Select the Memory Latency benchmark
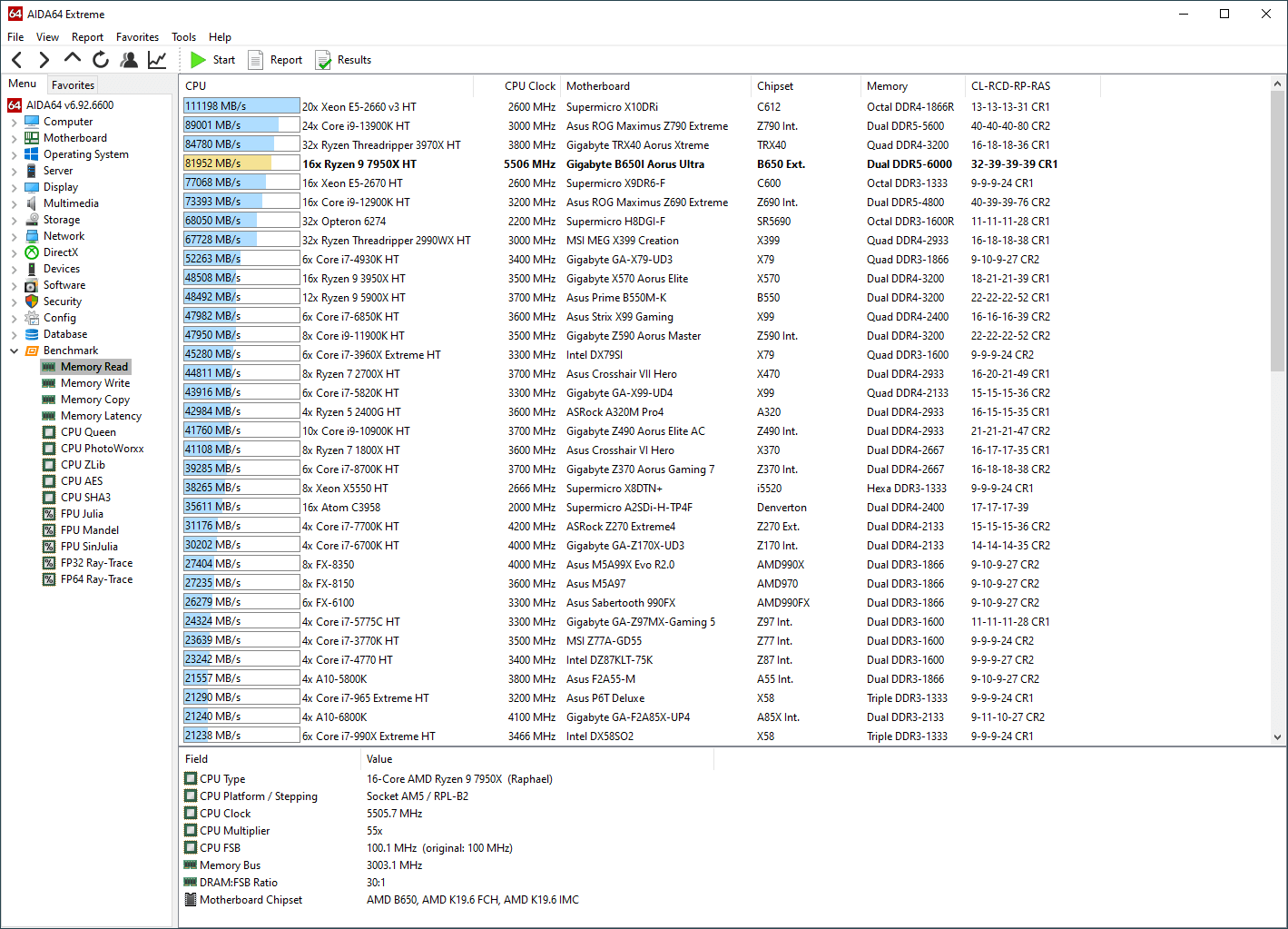Screen dimensions: 1288x929 pos(101,416)
